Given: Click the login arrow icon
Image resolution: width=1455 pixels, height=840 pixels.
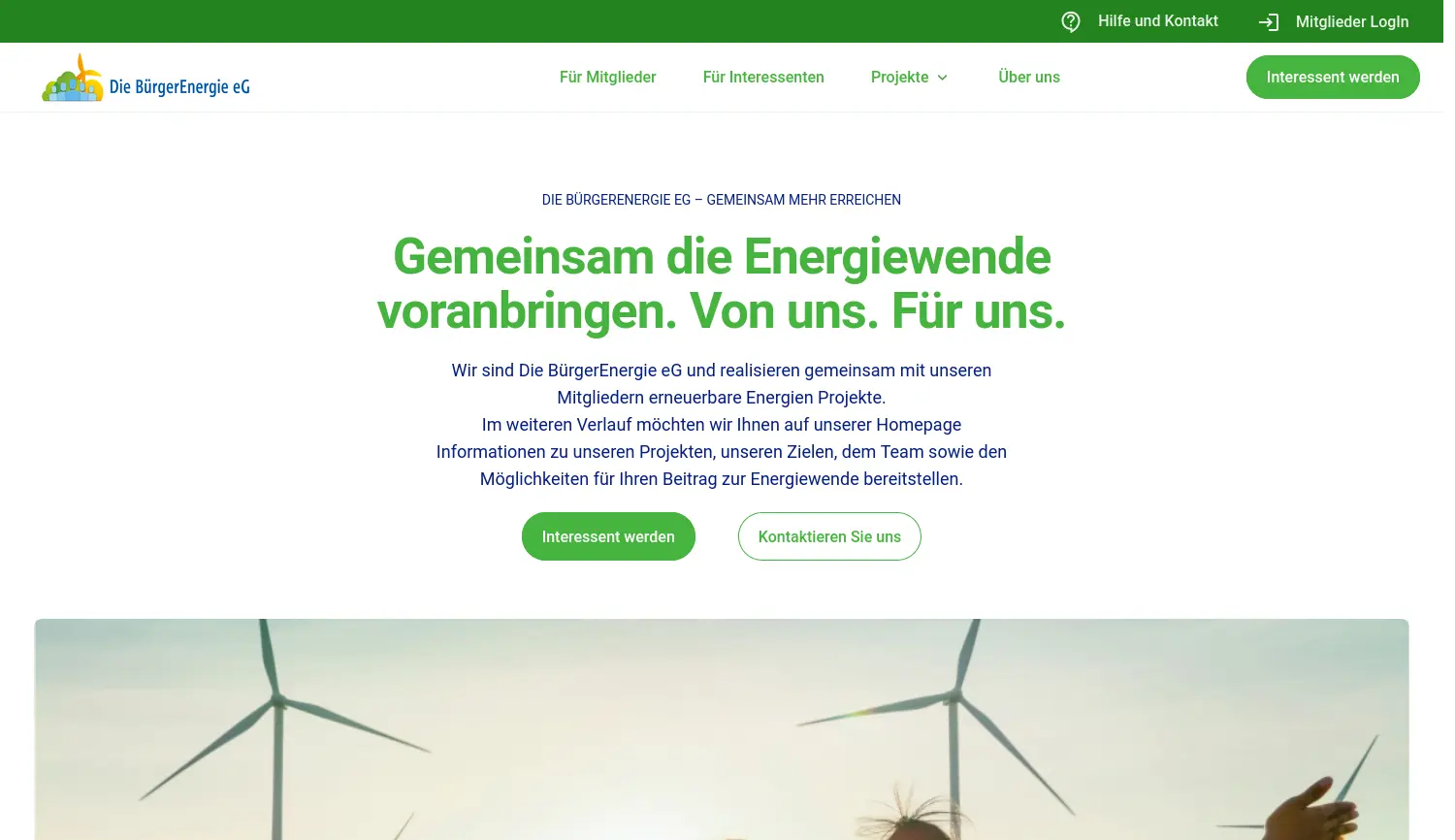Looking at the screenshot, I should pyautogui.click(x=1269, y=21).
